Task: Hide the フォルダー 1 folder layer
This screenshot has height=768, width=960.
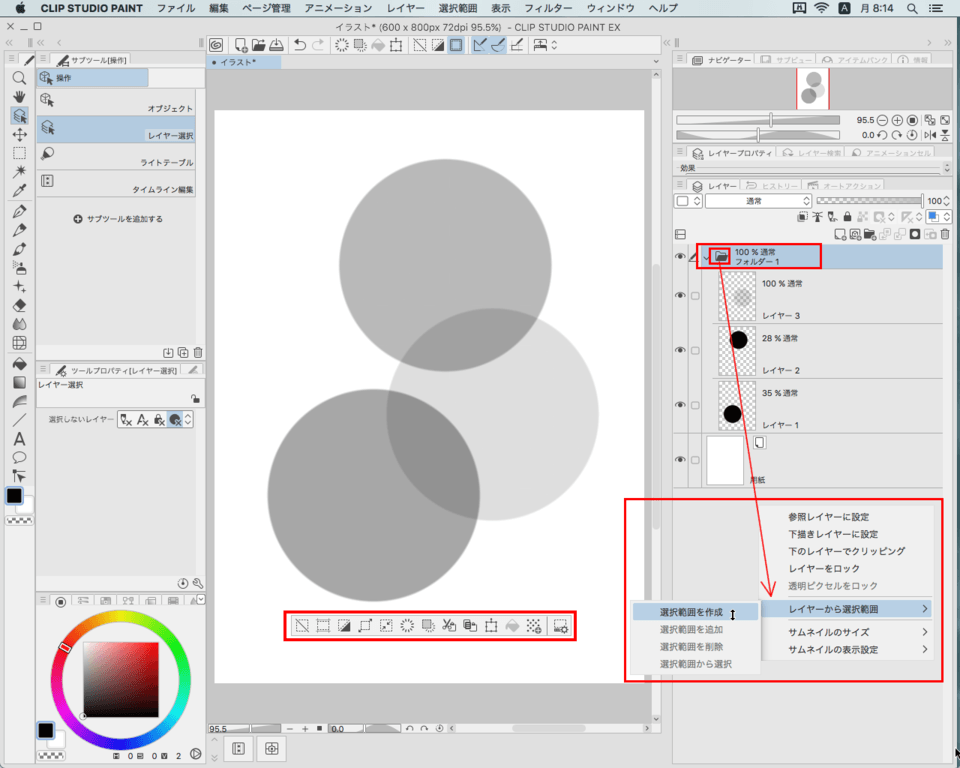Action: point(680,257)
